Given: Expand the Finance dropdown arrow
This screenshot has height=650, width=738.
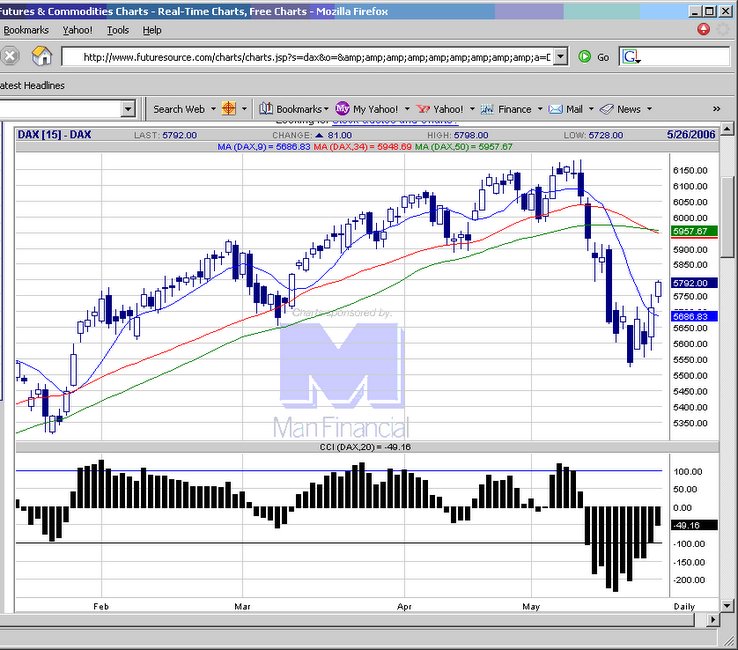Looking at the screenshot, I should pyautogui.click(x=540, y=109).
